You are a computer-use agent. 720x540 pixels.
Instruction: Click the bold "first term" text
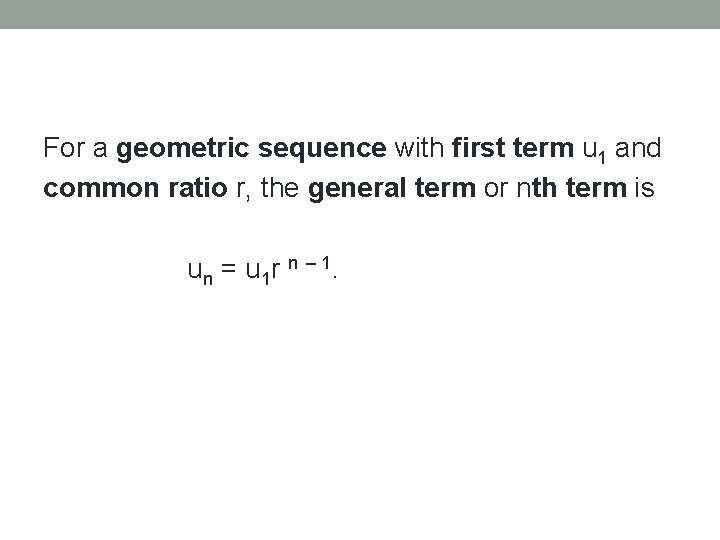[x=514, y=149]
